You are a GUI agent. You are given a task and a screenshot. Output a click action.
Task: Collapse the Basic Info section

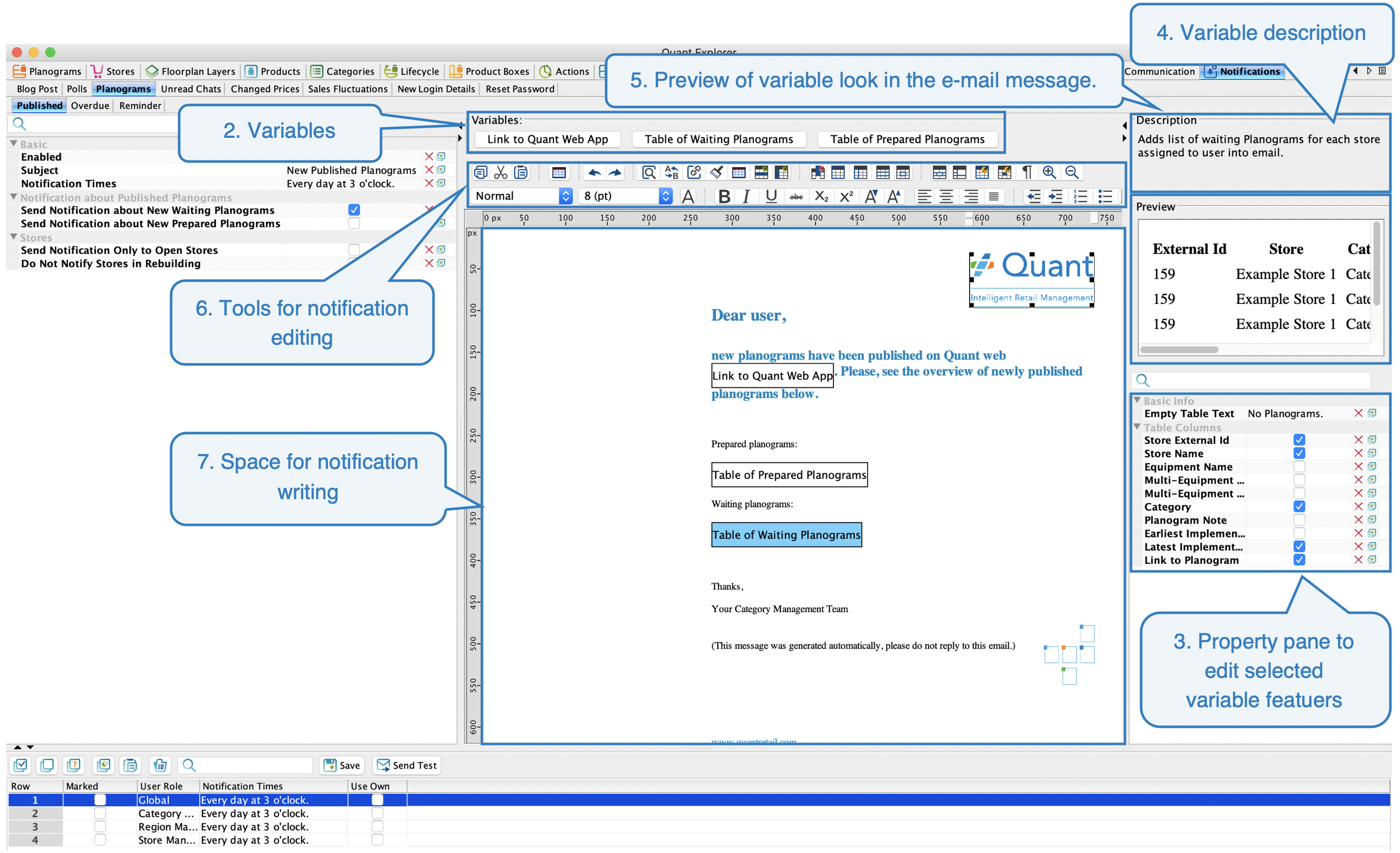click(x=1137, y=400)
